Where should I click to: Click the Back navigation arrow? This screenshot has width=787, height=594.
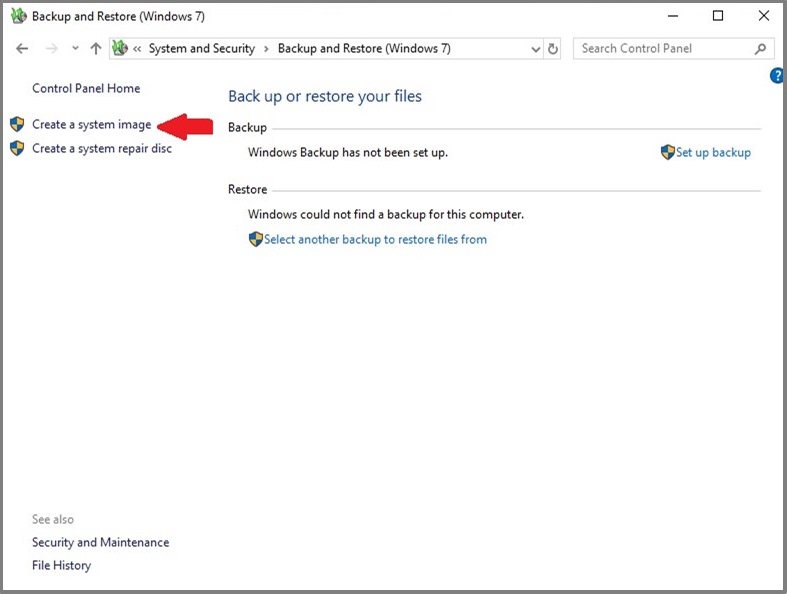click(23, 48)
